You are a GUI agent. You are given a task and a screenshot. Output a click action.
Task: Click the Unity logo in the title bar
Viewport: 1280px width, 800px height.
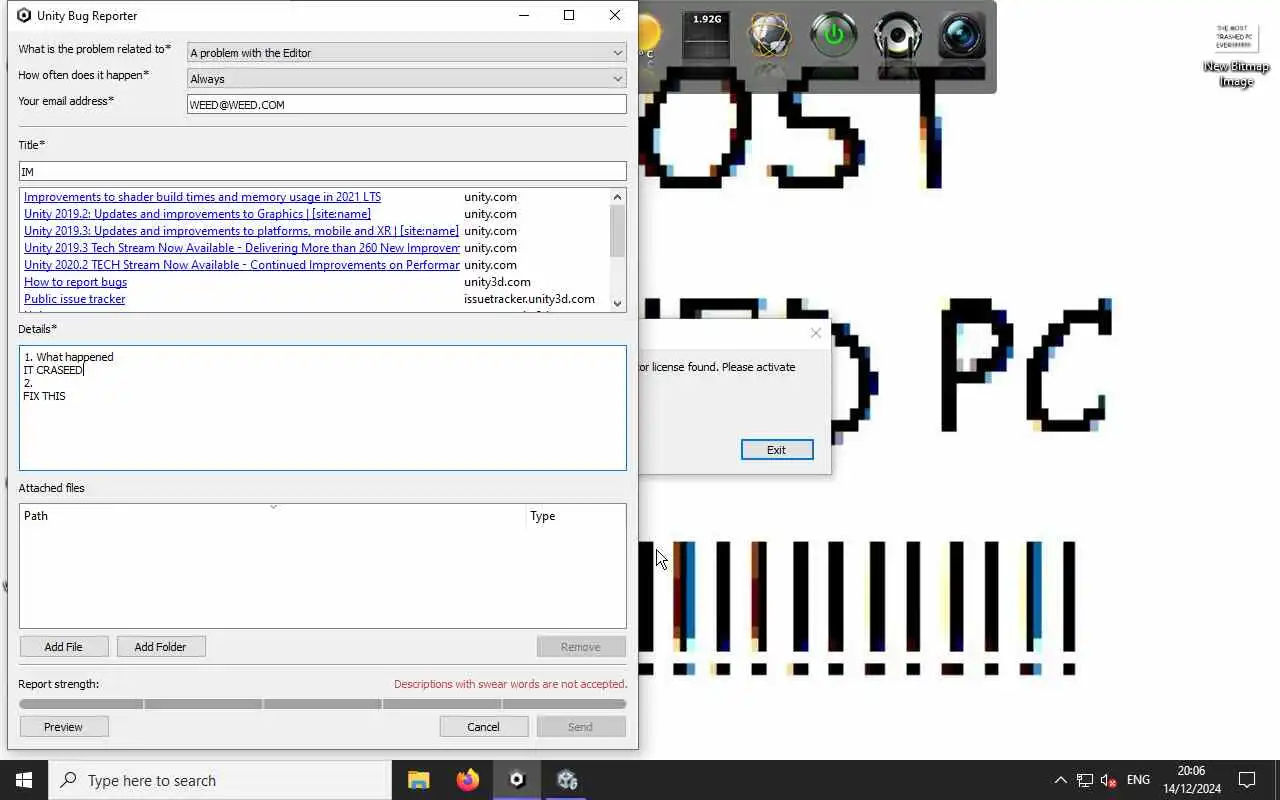pos(24,15)
